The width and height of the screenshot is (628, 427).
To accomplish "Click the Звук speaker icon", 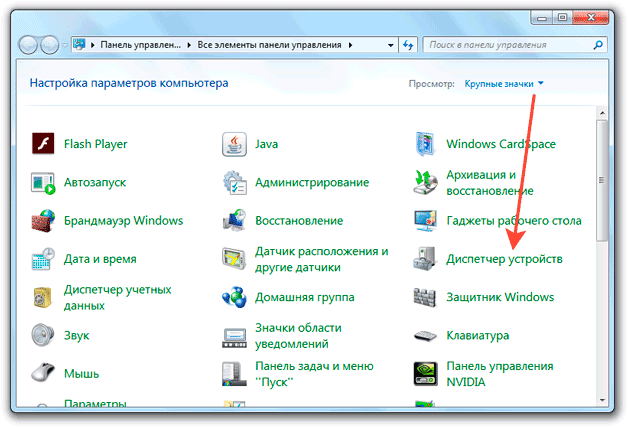I will click(43, 335).
